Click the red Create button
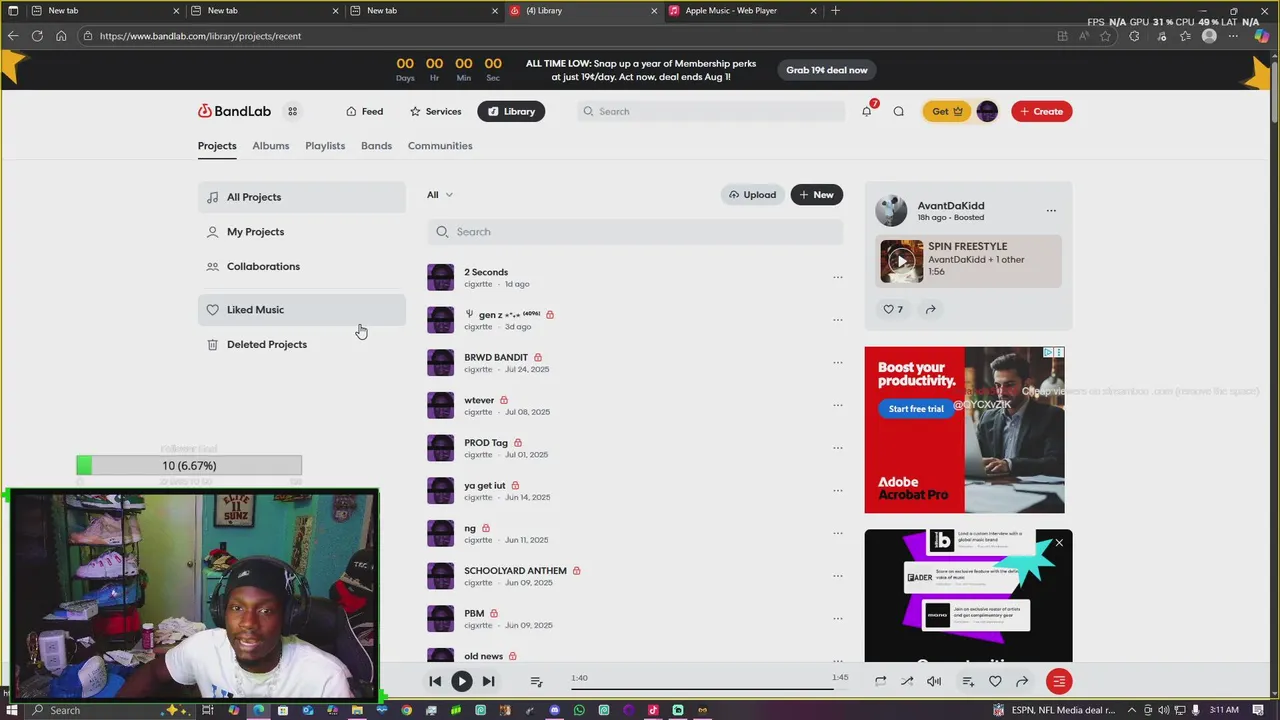The height and width of the screenshot is (720, 1280). 1041,111
